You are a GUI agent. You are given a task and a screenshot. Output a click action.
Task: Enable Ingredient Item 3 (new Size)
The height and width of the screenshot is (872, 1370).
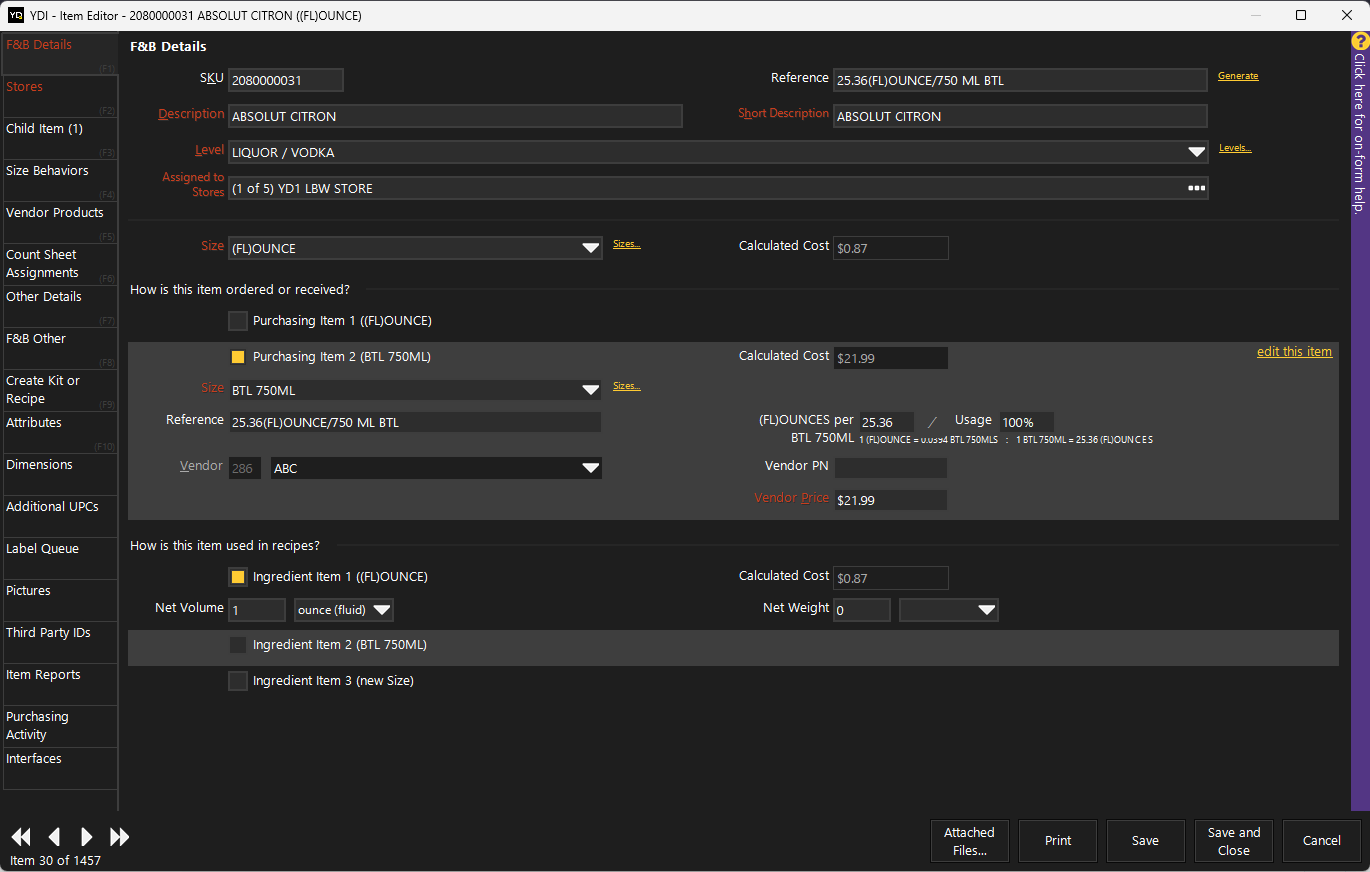[238, 681]
